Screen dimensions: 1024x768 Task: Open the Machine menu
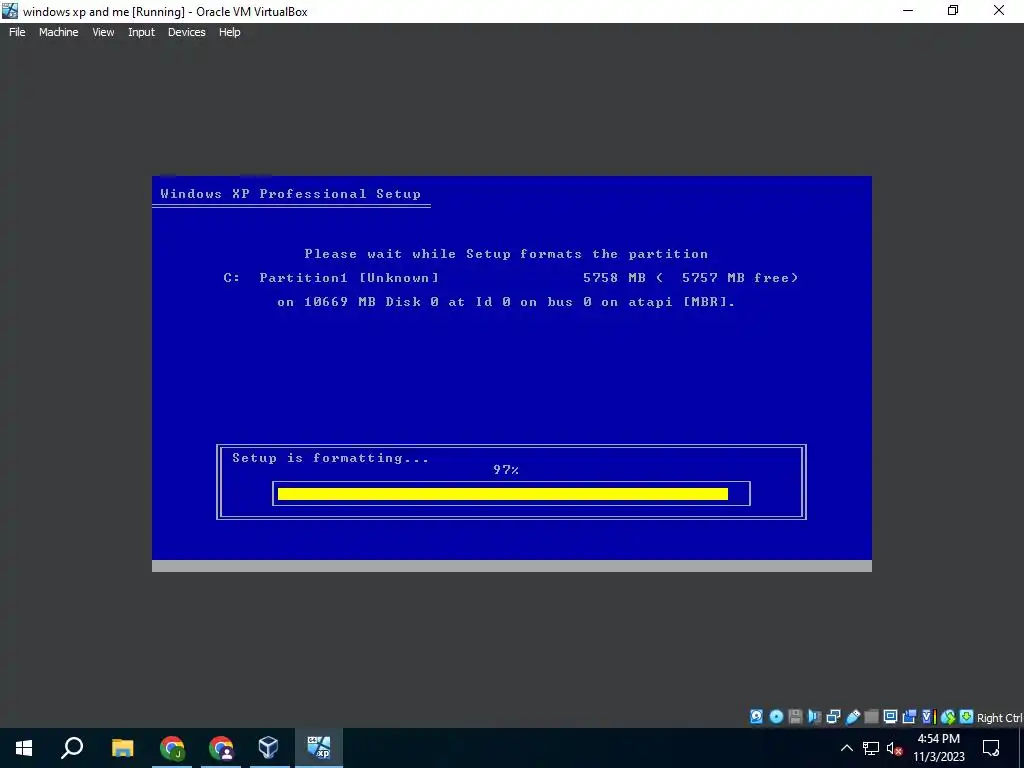[59, 32]
